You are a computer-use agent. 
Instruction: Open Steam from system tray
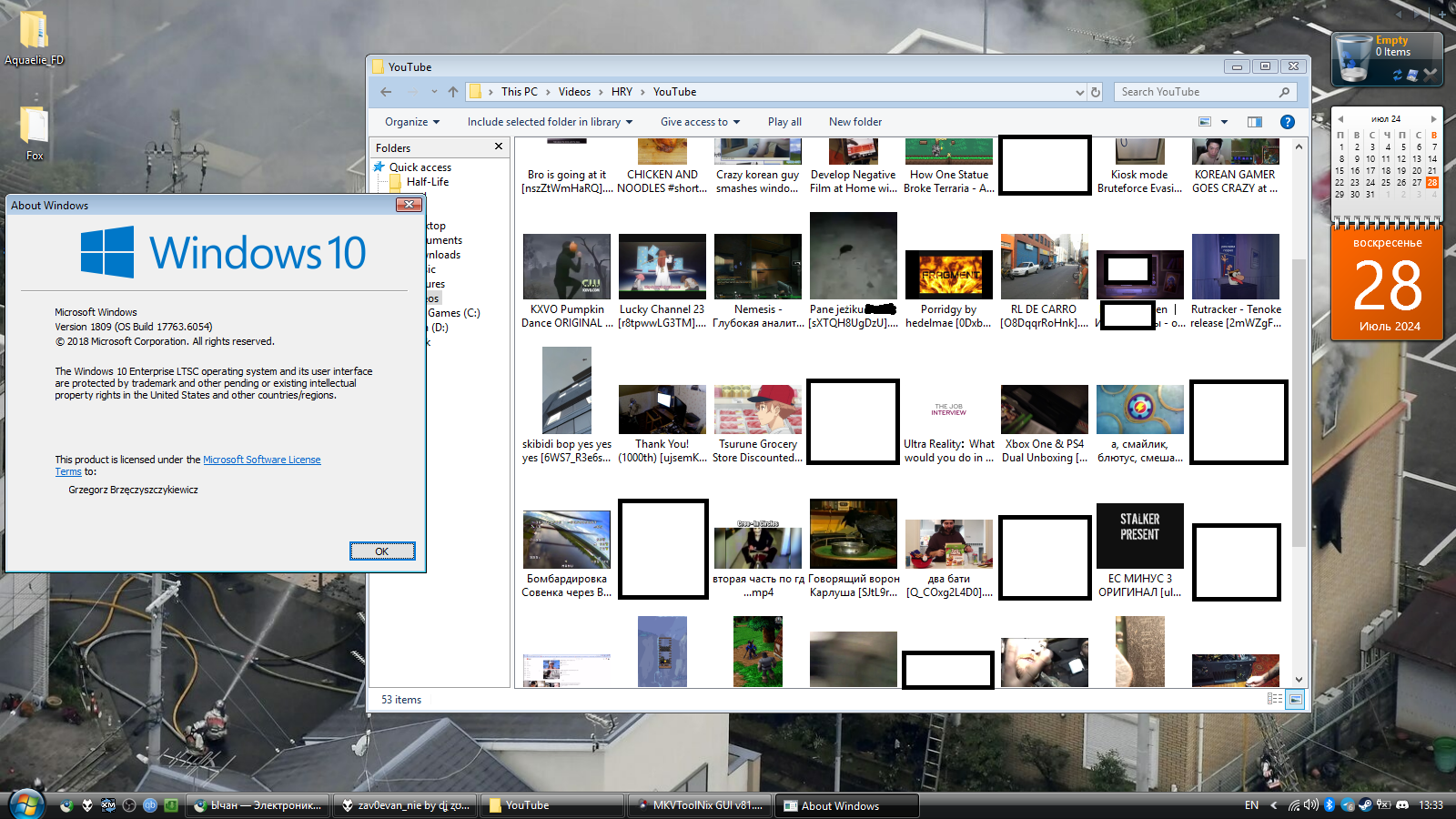tap(1365, 805)
